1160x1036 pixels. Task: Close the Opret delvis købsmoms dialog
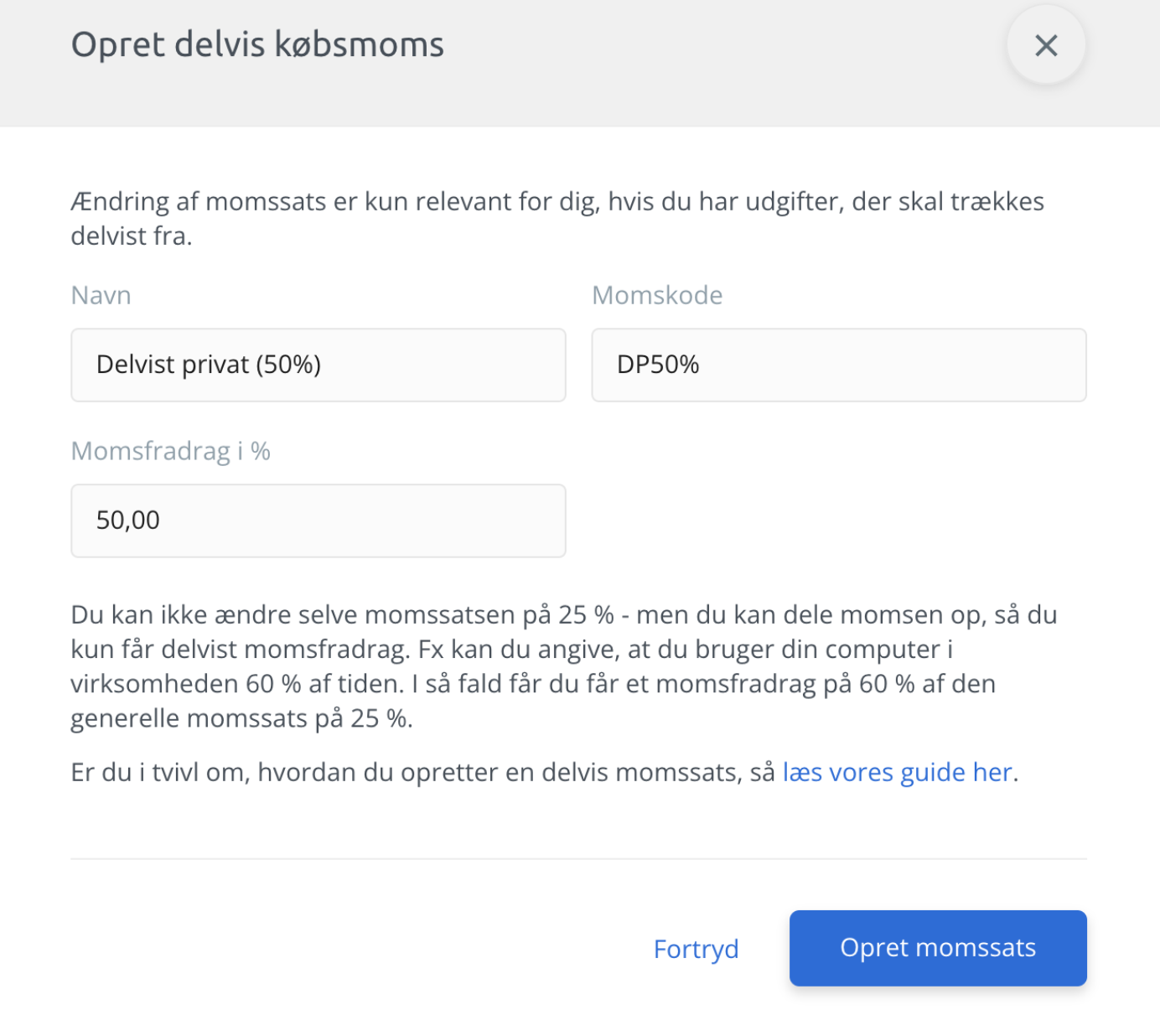coord(1045,45)
